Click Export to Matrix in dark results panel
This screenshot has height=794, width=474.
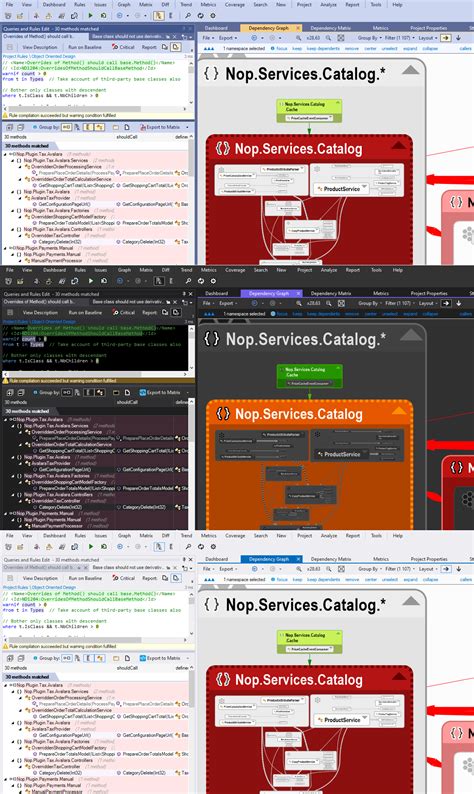[x=160, y=392]
